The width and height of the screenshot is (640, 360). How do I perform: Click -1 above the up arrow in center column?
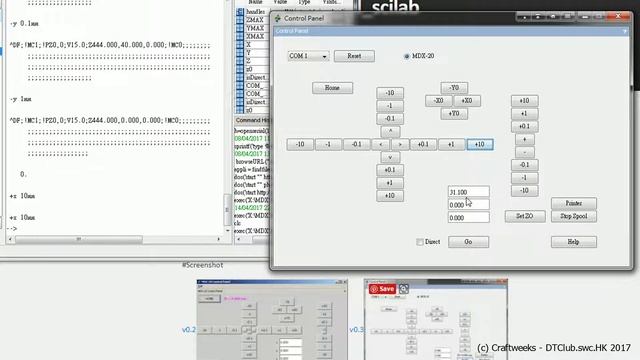390,106
